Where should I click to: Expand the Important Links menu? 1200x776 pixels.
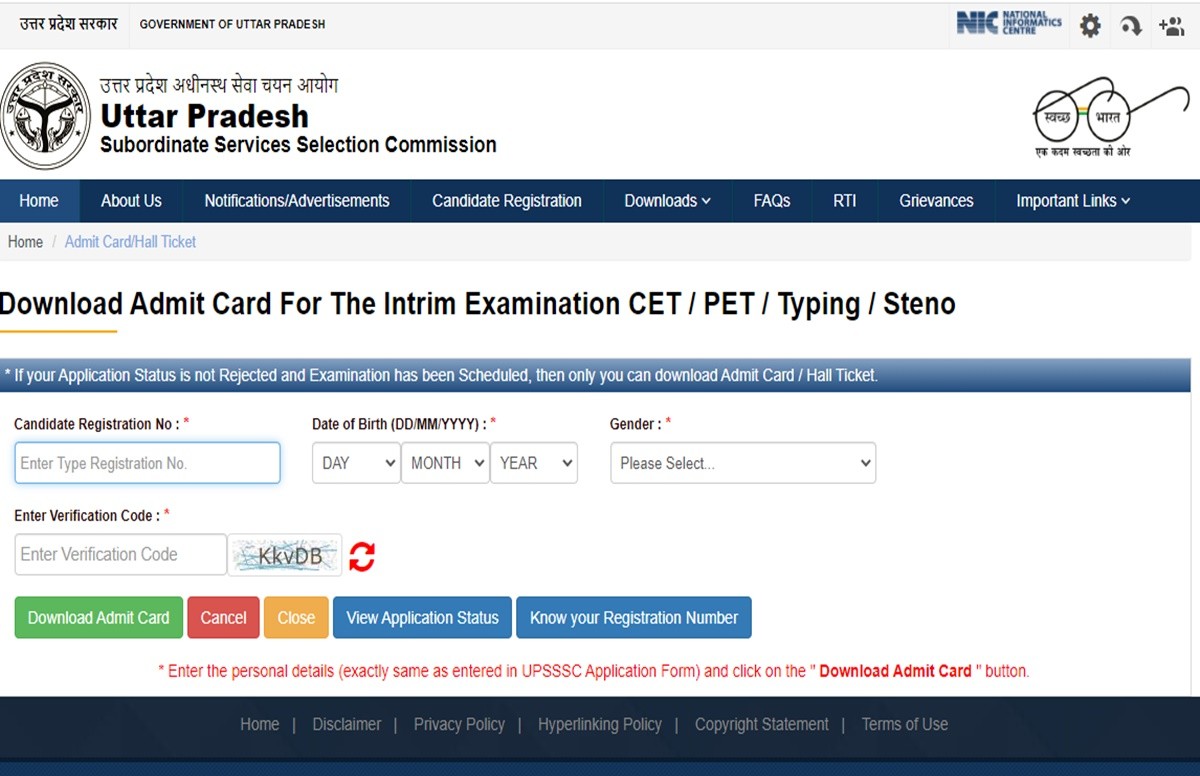tap(1073, 201)
